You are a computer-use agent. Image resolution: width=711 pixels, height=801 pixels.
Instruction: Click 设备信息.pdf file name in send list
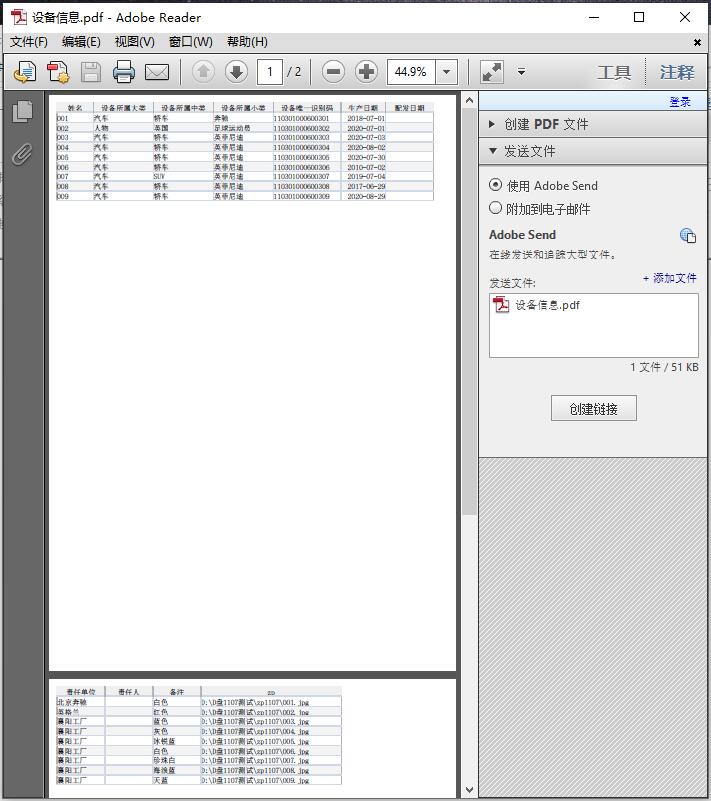(x=547, y=305)
